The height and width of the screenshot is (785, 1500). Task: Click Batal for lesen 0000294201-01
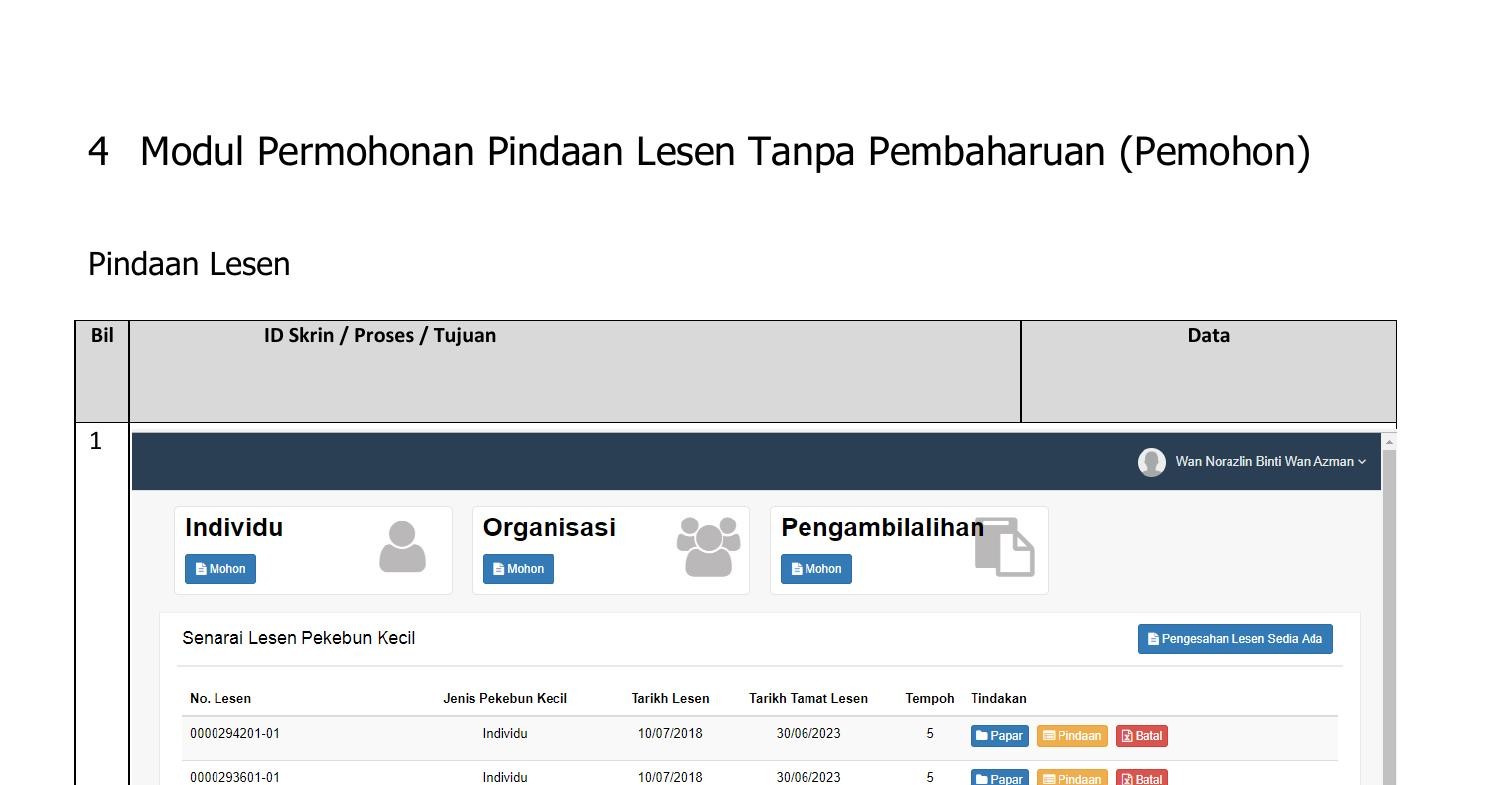pyautogui.click(x=1141, y=735)
